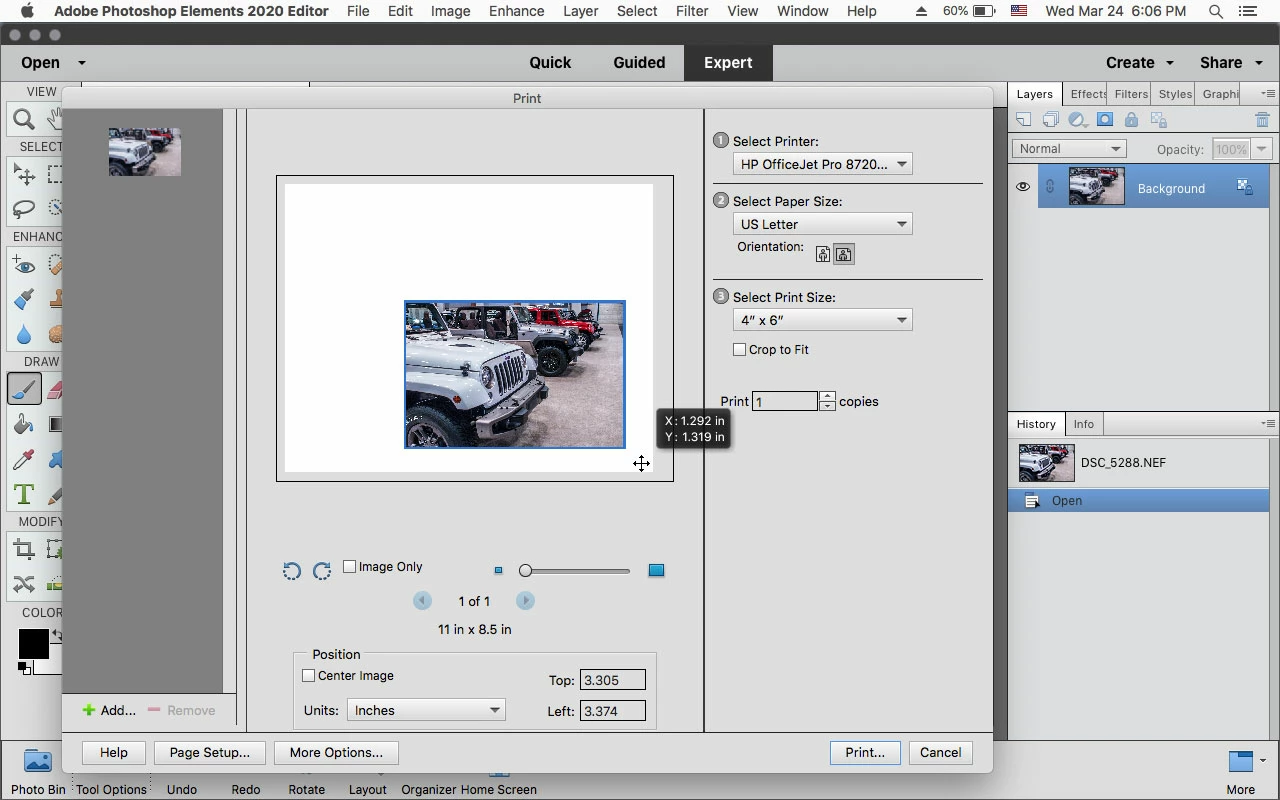Select landscape orientation icon
The height and width of the screenshot is (800, 1280).
[x=844, y=254]
